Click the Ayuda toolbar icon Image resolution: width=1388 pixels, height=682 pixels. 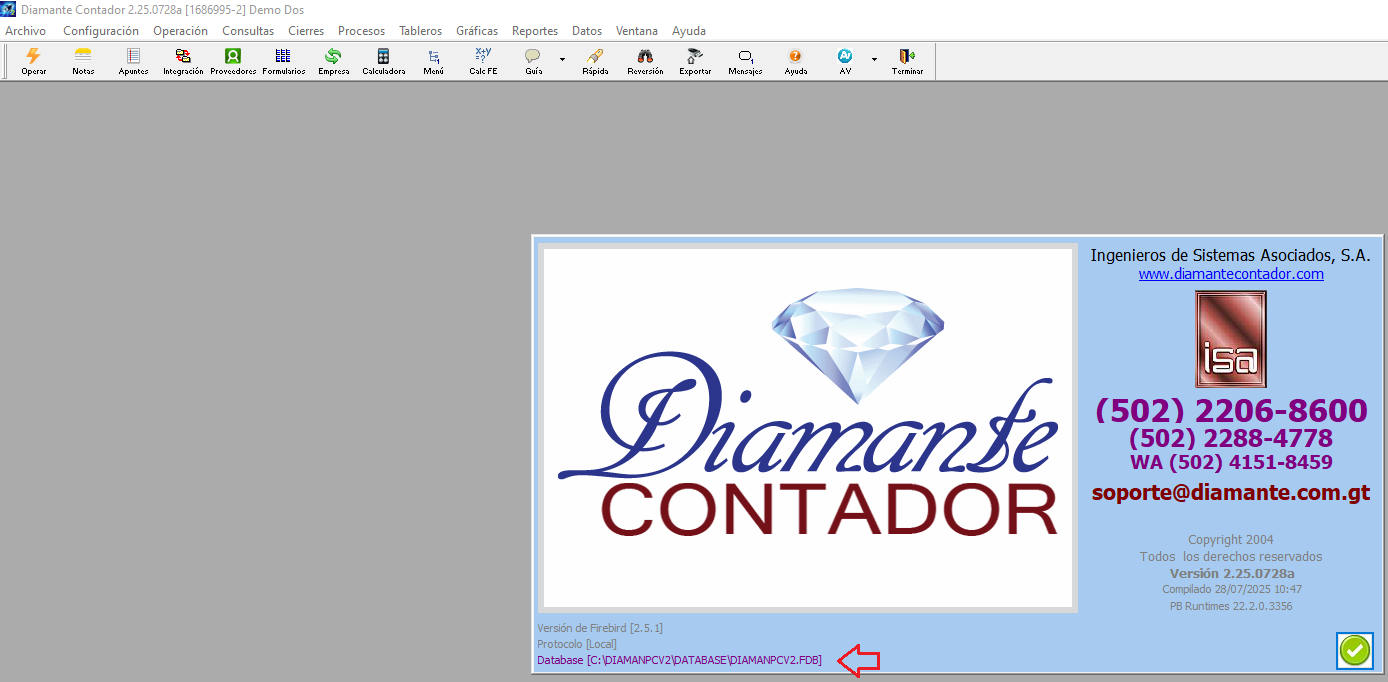(x=795, y=61)
